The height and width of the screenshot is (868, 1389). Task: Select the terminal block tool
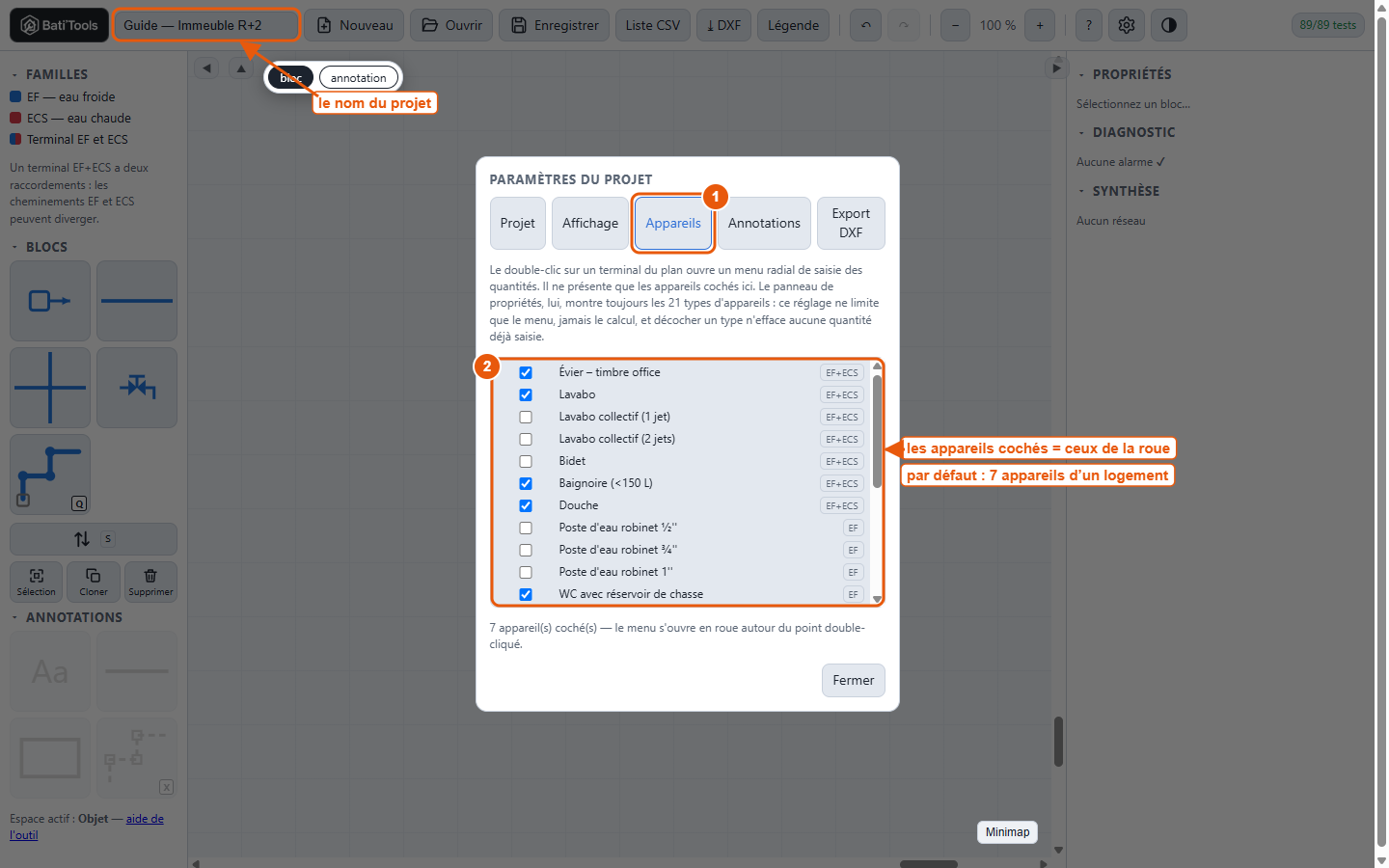[x=50, y=301]
